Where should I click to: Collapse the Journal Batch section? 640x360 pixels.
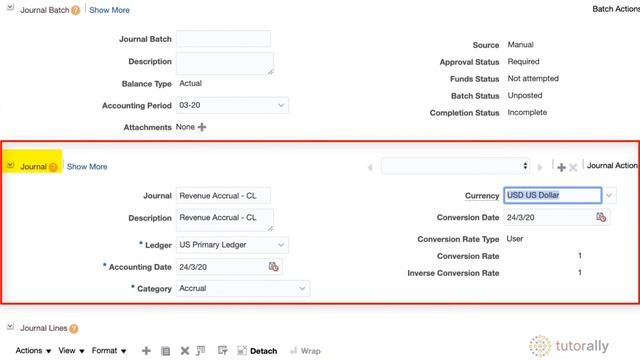[10, 7]
